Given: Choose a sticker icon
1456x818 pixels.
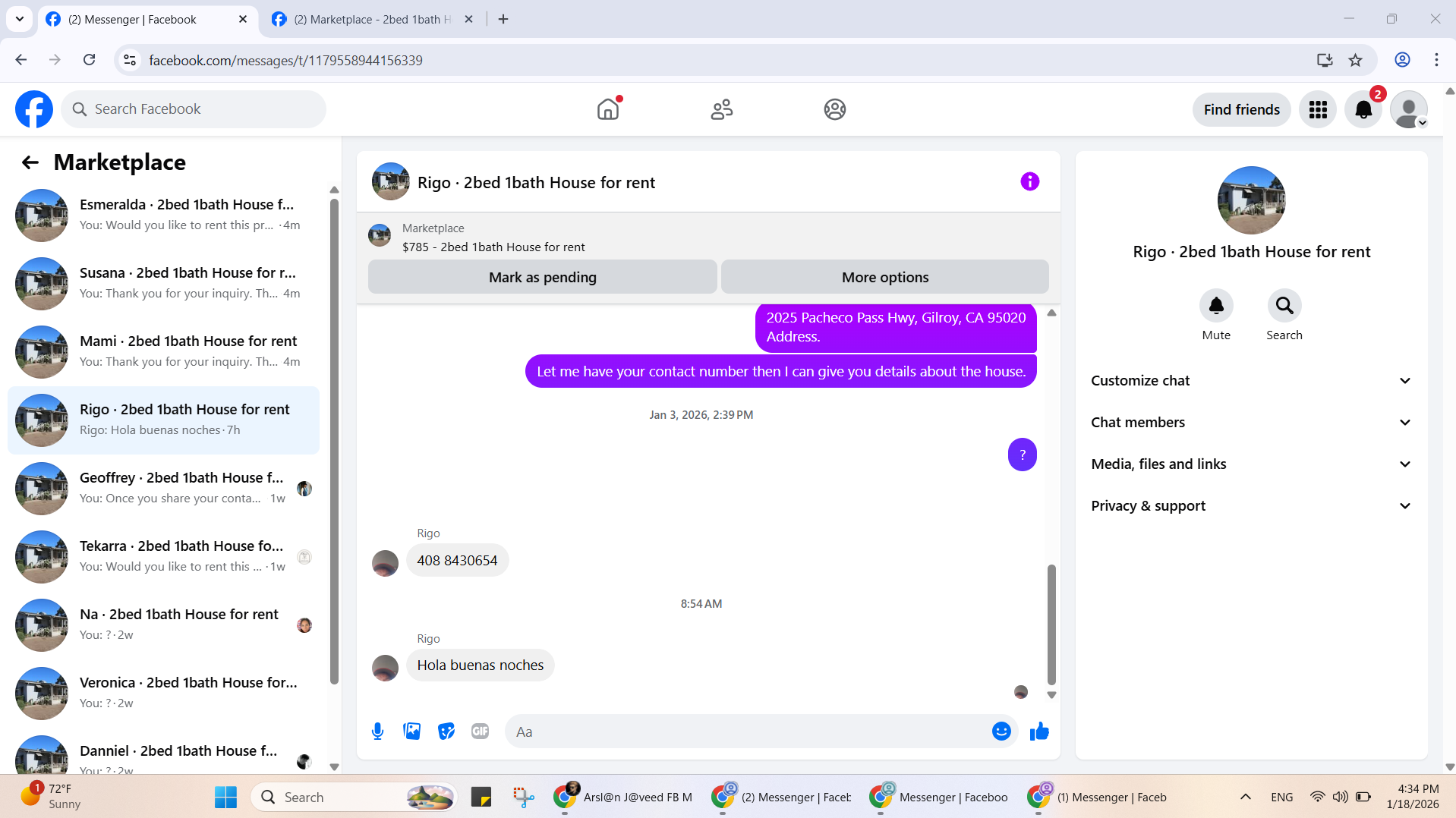Looking at the screenshot, I should point(446,731).
